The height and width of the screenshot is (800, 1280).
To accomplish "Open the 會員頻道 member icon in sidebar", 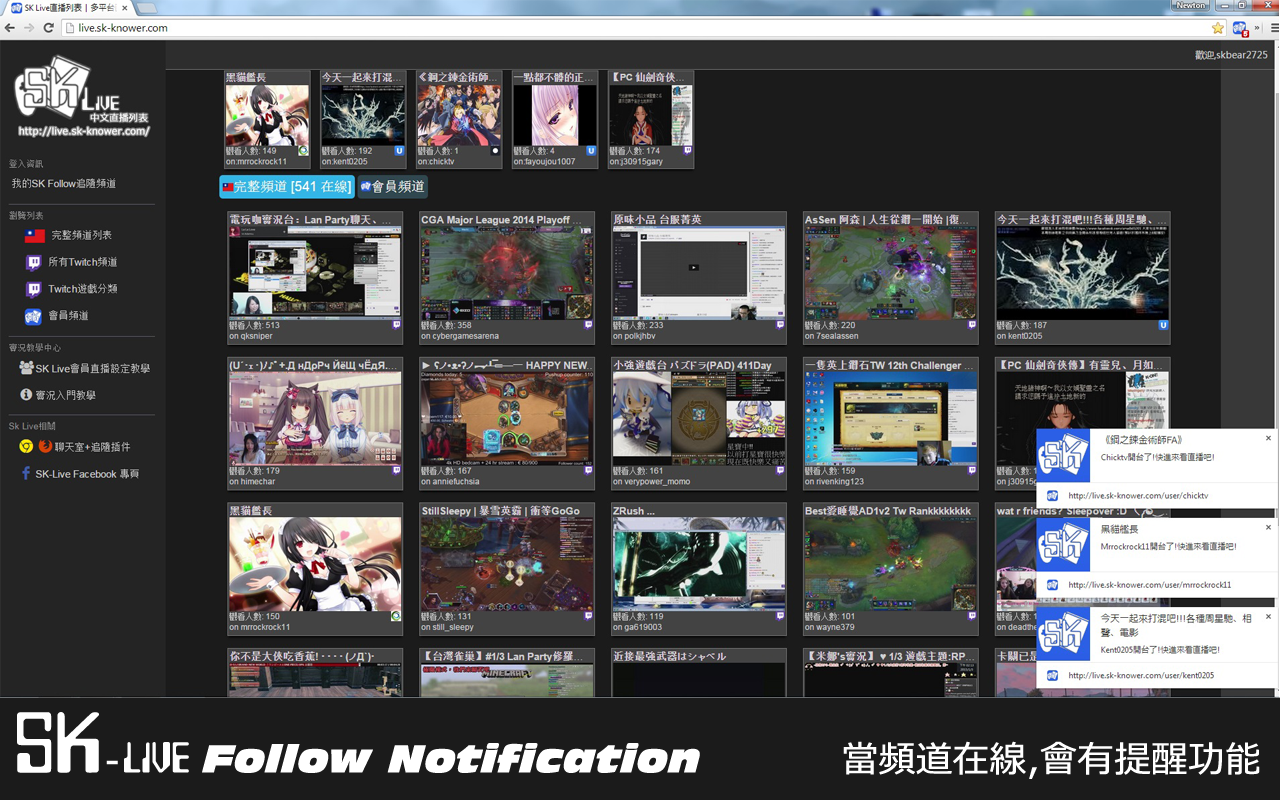I will 33,316.
